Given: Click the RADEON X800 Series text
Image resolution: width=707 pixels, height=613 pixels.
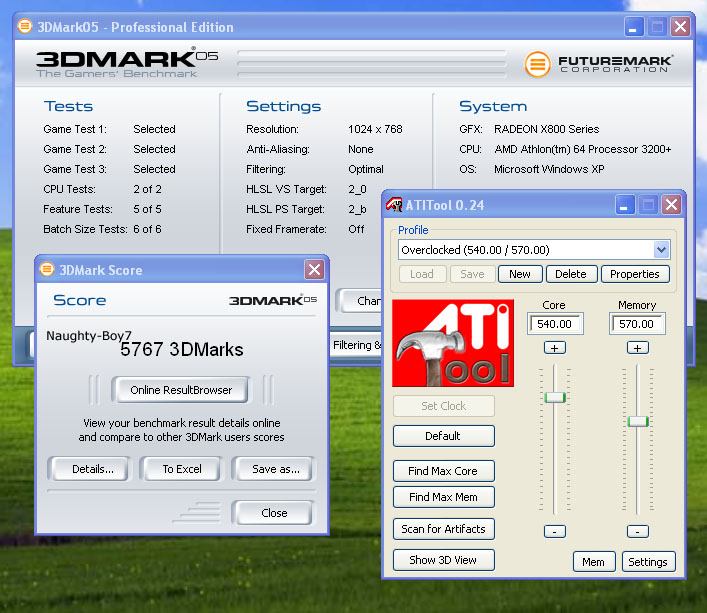Looking at the screenshot, I should 546,129.
